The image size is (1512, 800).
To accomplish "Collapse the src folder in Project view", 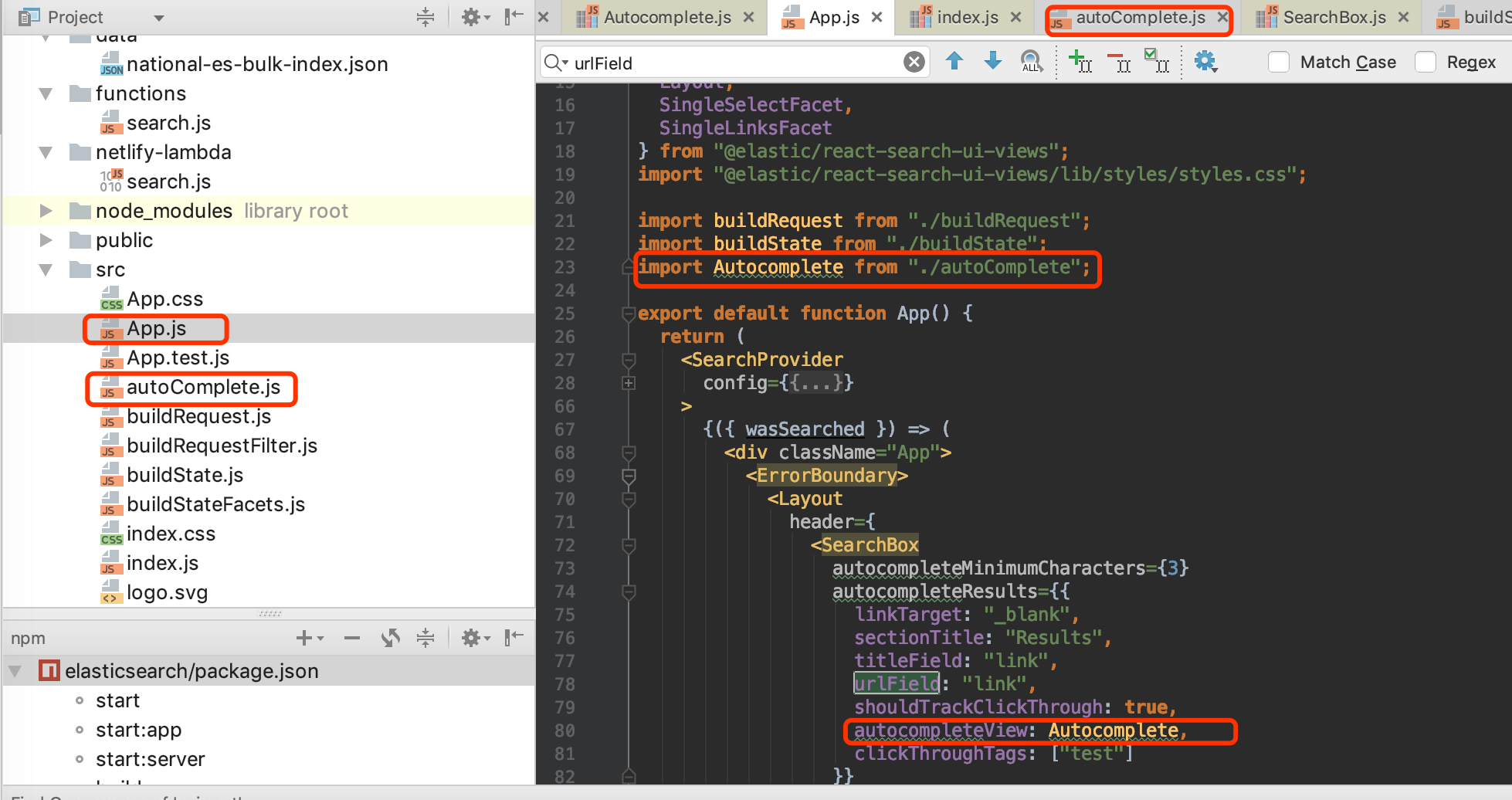I will click(45, 269).
